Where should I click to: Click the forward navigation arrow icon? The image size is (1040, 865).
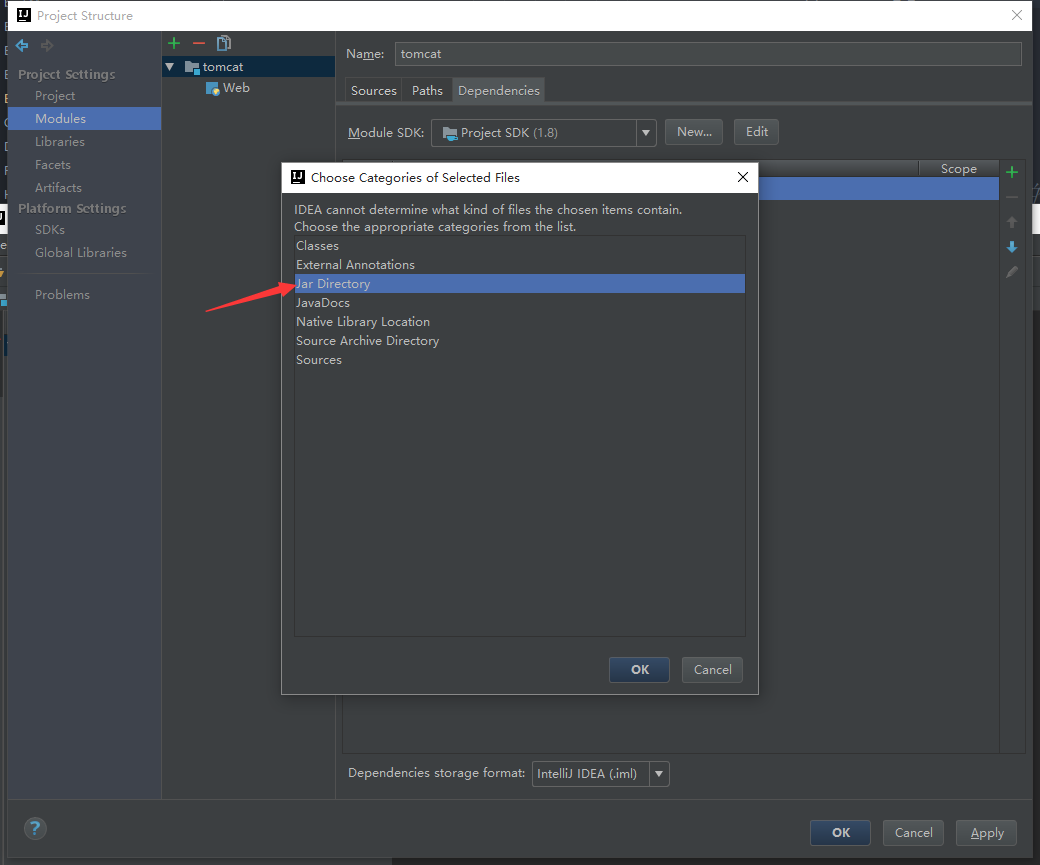(46, 45)
